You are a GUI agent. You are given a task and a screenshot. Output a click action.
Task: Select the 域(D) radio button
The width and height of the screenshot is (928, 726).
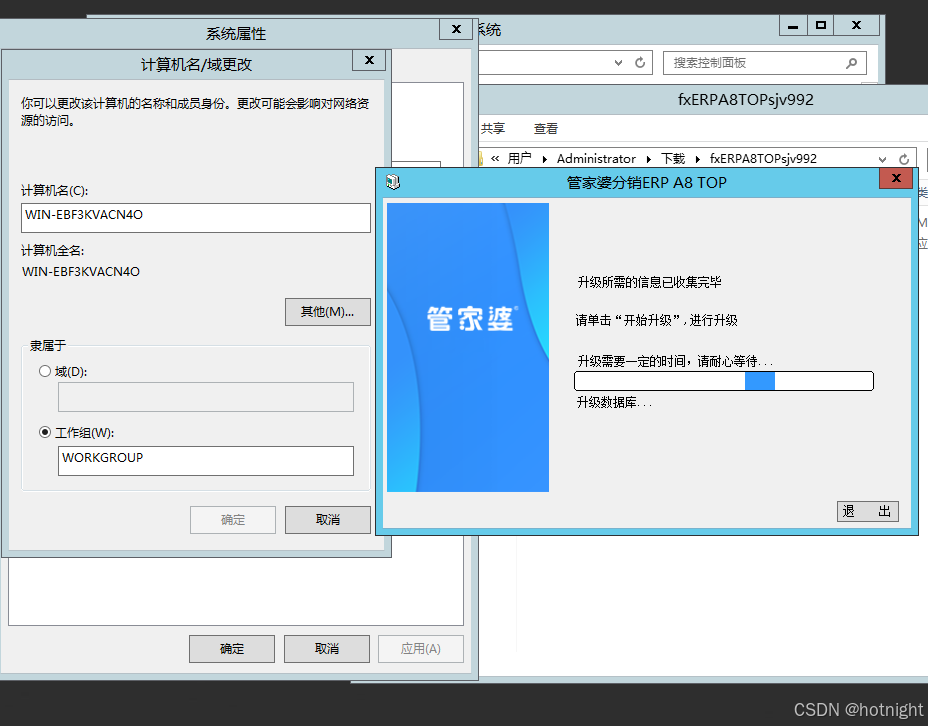[45, 371]
